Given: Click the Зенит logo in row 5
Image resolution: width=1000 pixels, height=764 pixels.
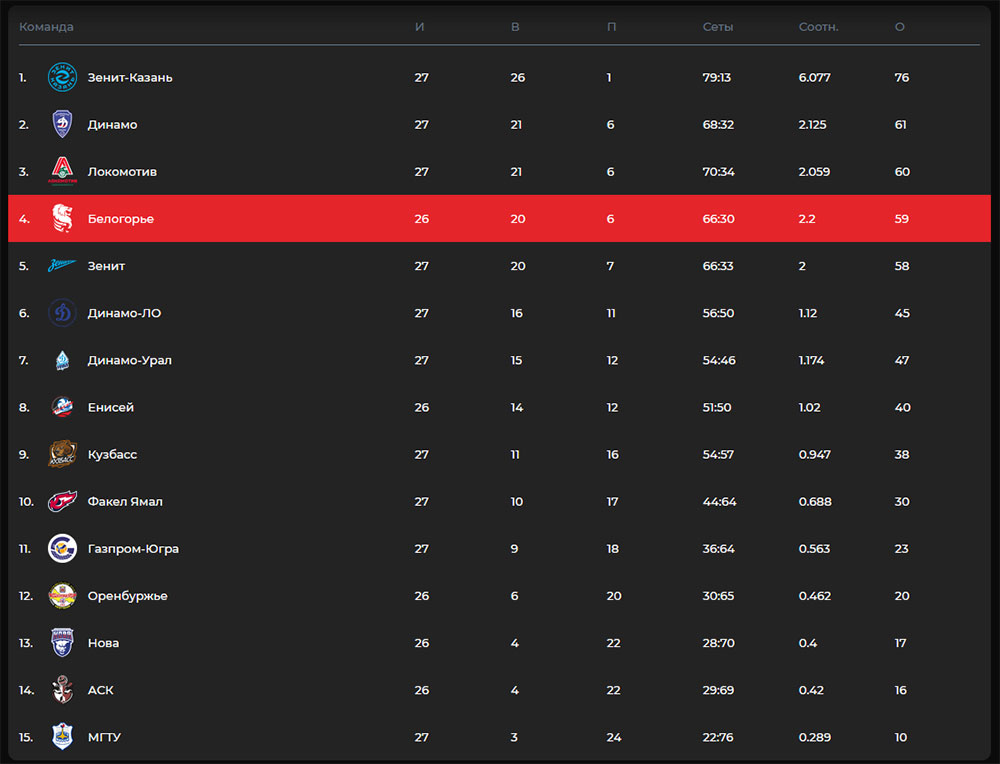Looking at the screenshot, I should pyautogui.click(x=62, y=266).
